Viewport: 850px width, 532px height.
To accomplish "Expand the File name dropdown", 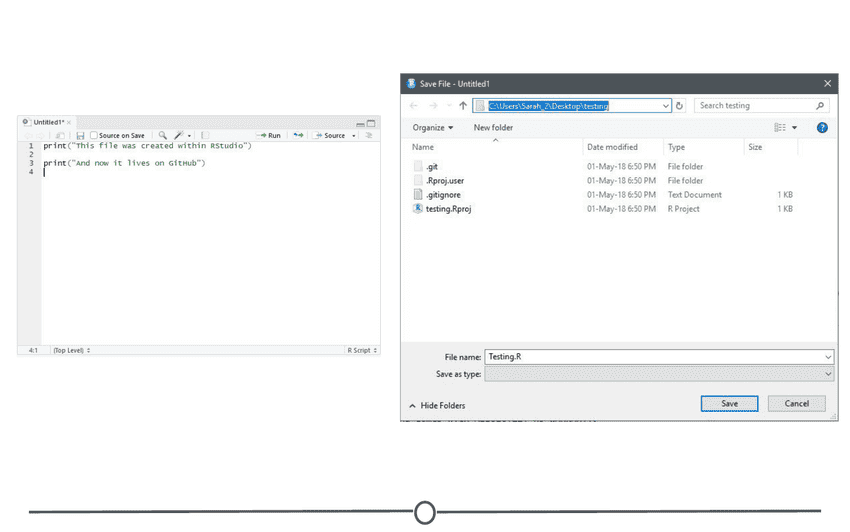I will (828, 357).
